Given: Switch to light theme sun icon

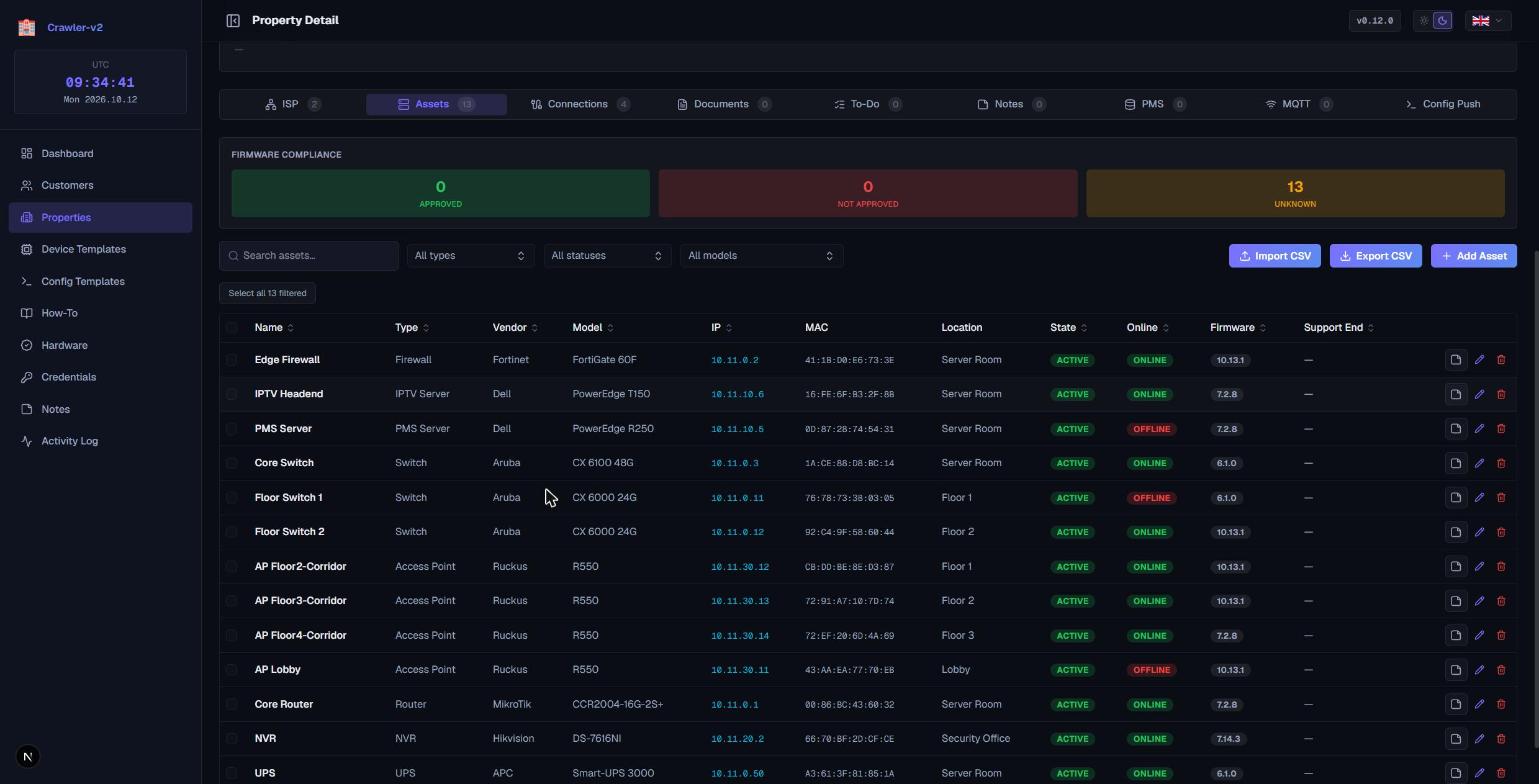Looking at the screenshot, I should click(x=1424, y=20).
